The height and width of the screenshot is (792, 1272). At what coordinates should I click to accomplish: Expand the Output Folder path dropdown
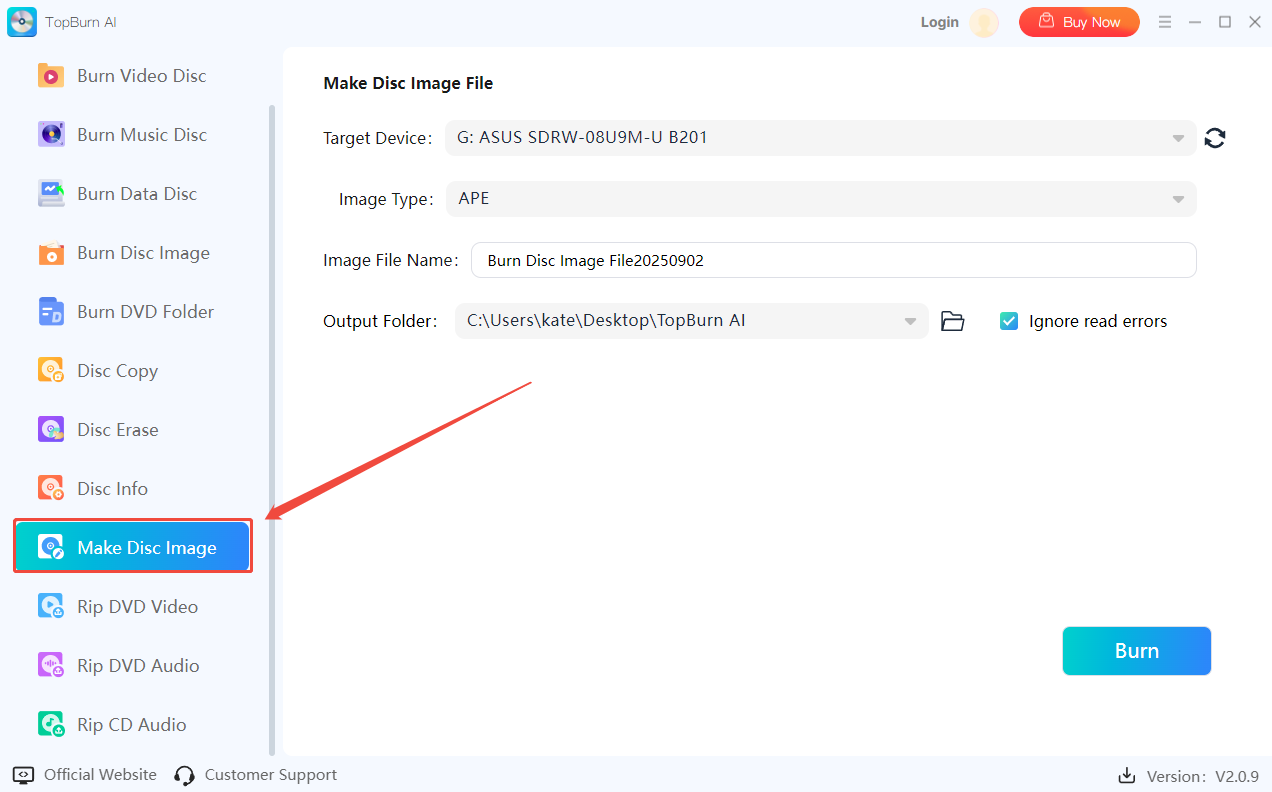[910, 321]
